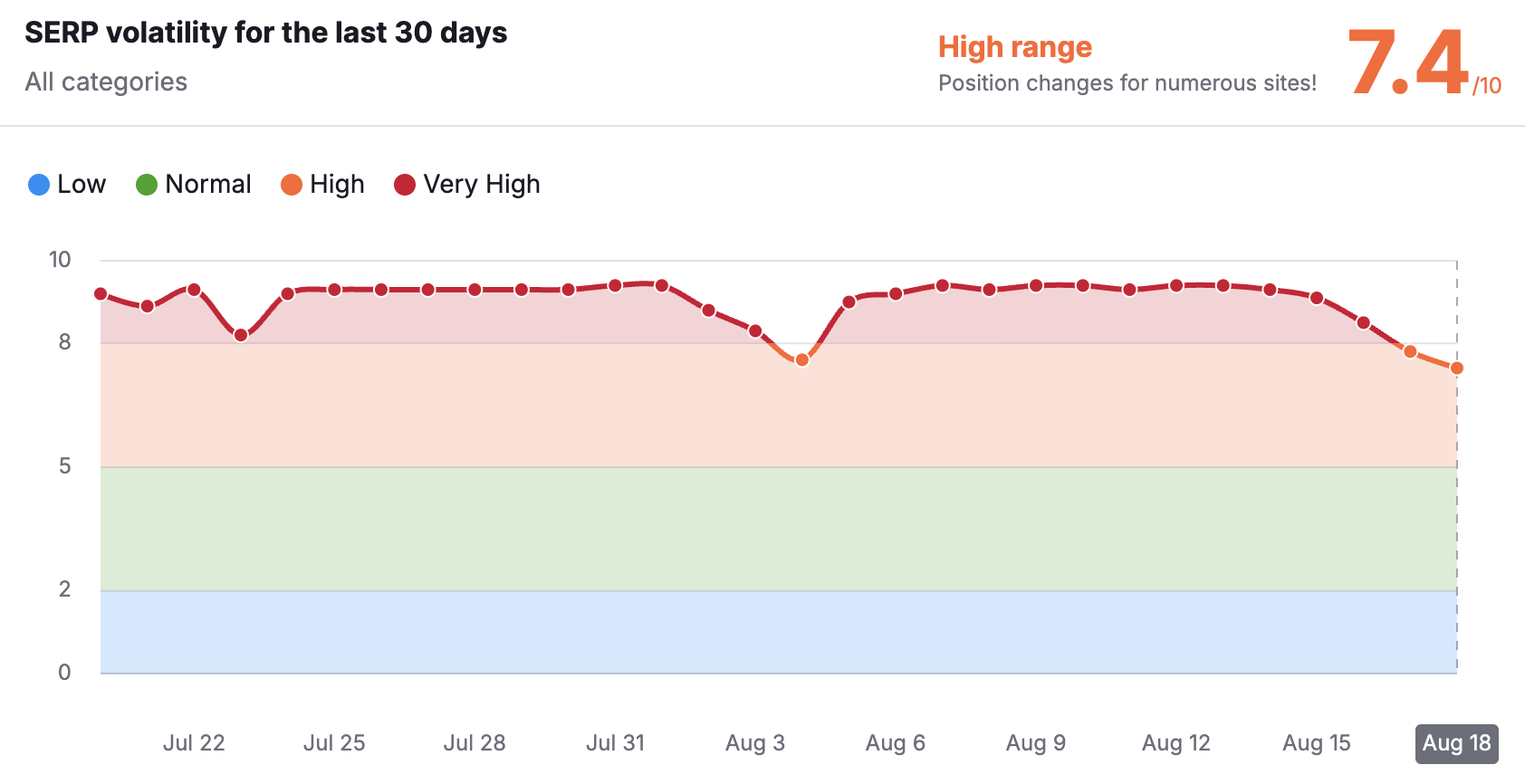This screenshot has height=784, width=1525.
Task: Click the orange data point above Aug 18
Action: pyautogui.click(x=1456, y=368)
